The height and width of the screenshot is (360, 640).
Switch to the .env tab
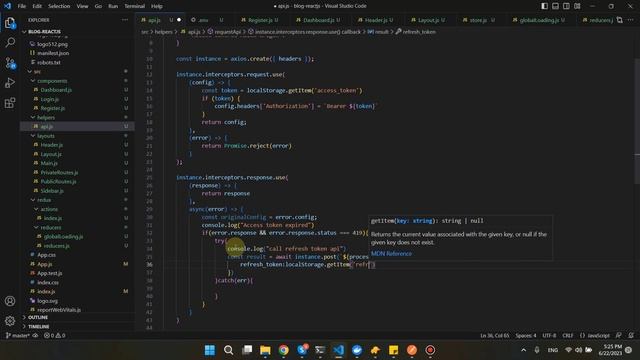207,20
